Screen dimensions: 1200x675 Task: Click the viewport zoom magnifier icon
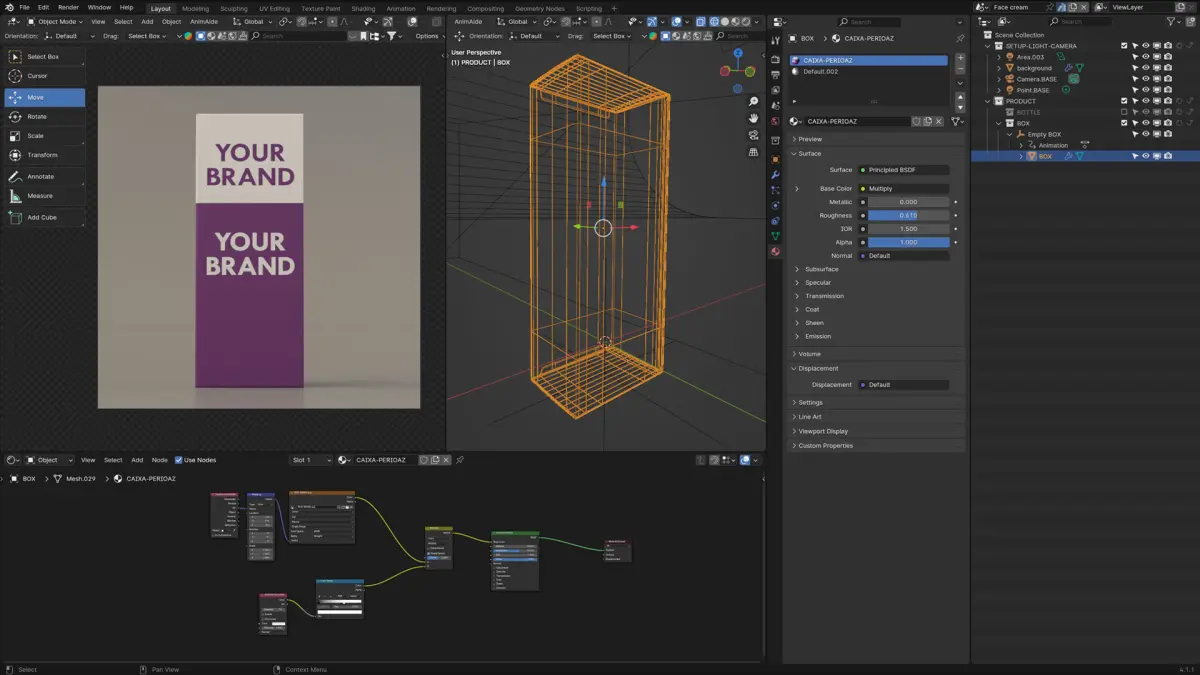point(753,102)
